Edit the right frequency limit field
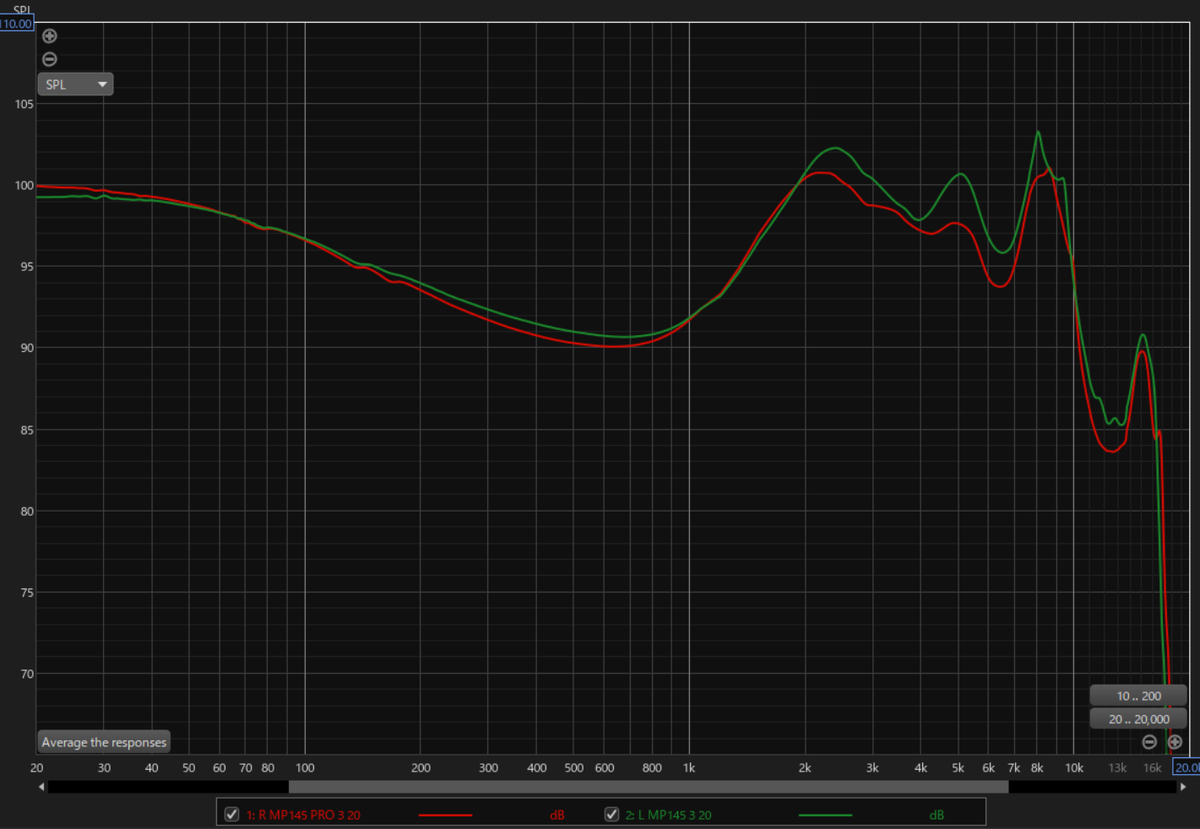Viewport: 1200px width, 829px height. point(1186,767)
